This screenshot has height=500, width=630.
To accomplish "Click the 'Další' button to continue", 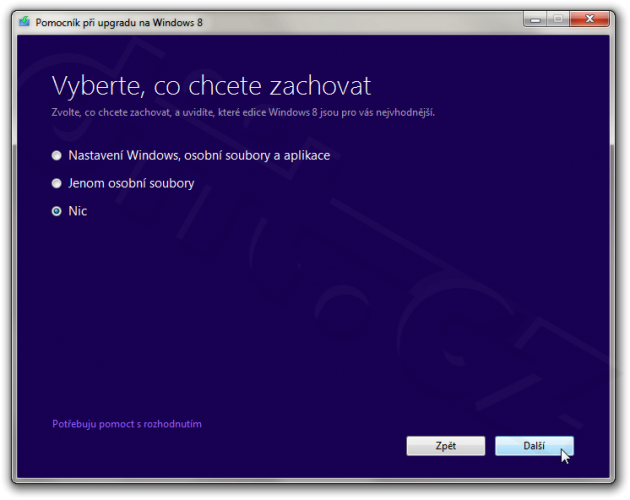I will click(534, 446).
